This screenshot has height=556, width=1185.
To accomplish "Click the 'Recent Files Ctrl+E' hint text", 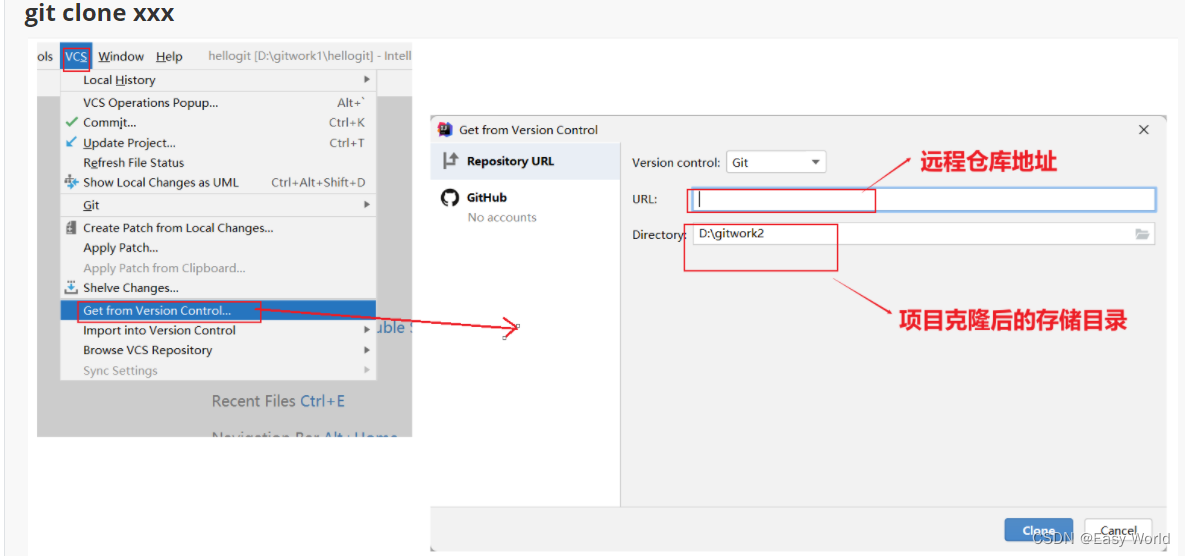I will (278, 401).
